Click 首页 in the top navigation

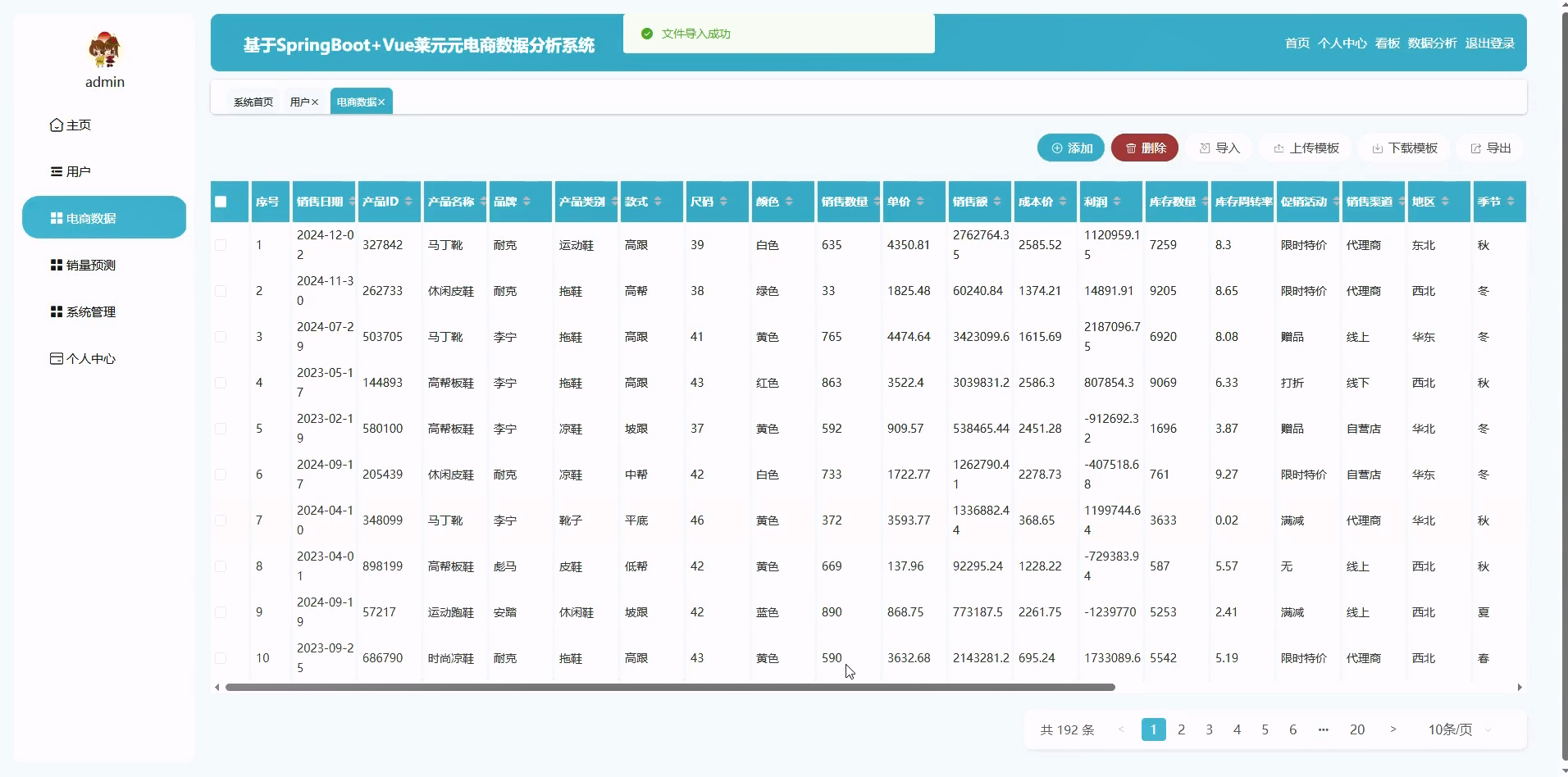pyautogui.click(x=1297, y=43)
